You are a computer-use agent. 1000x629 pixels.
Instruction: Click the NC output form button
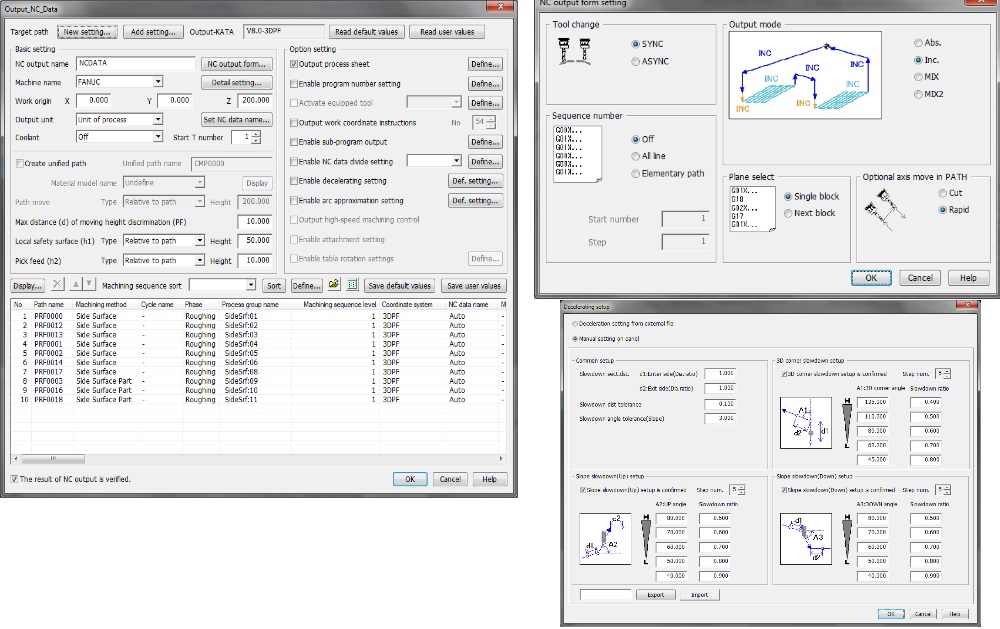[x=237, y=64]
